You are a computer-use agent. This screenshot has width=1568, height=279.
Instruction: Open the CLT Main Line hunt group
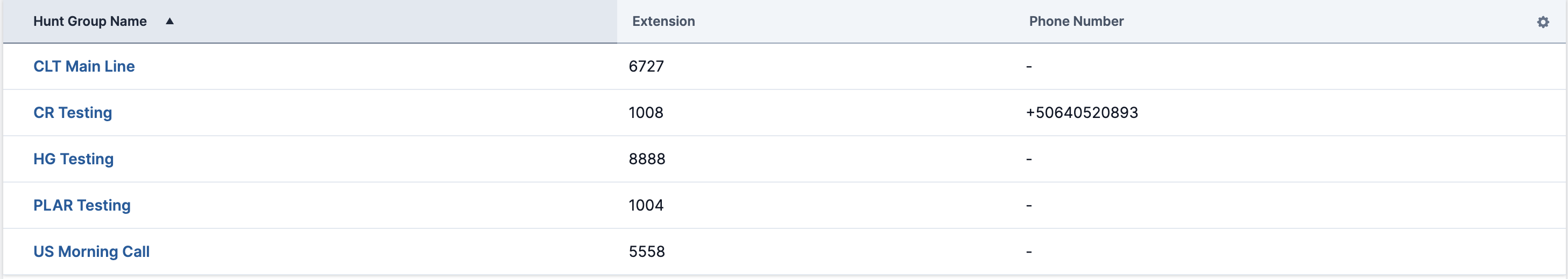click(84, 66)
